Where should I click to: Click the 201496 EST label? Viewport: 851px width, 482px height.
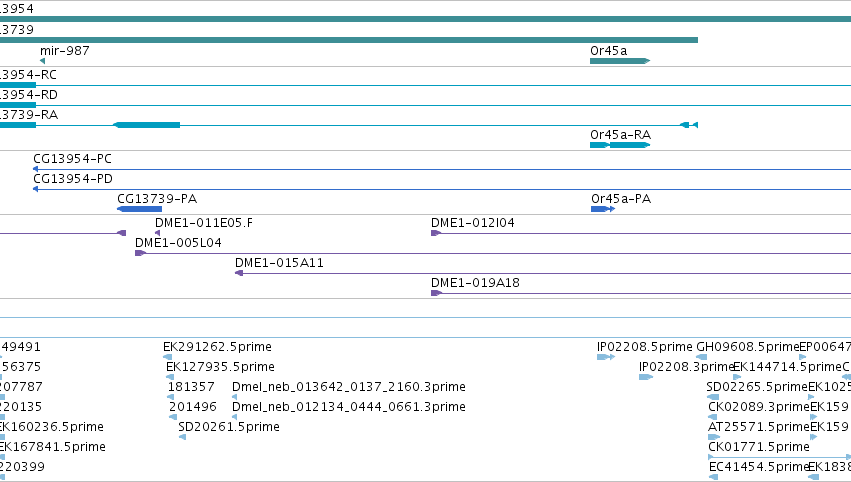click(193, 407)
